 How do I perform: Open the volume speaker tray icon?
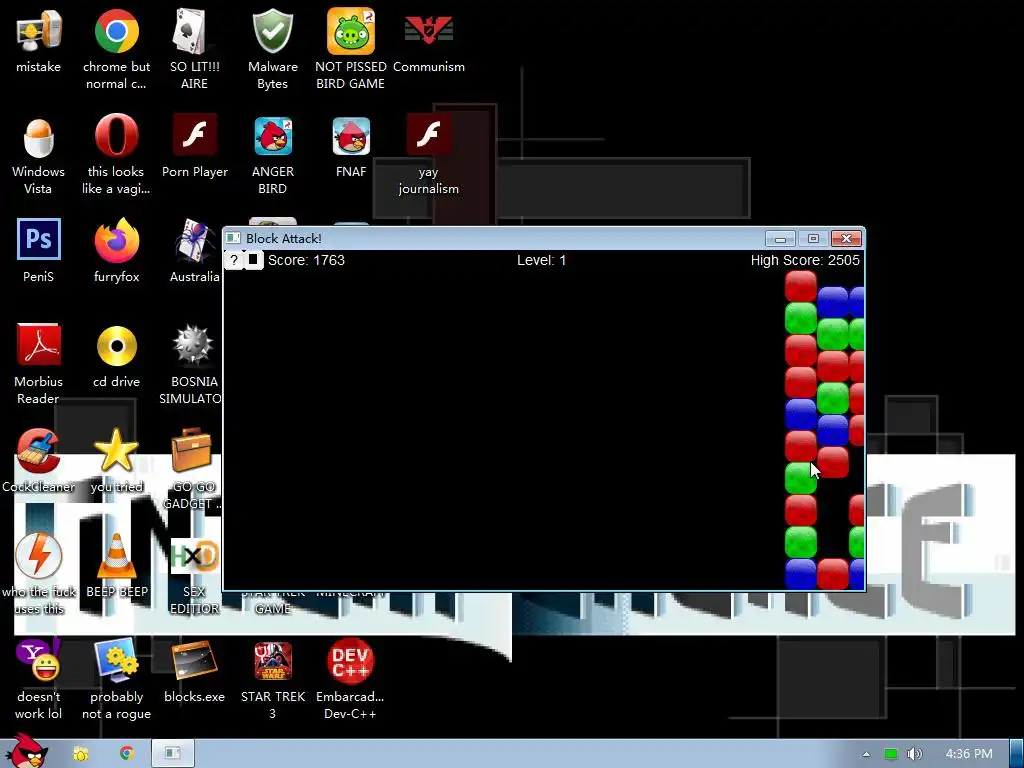tap(915, 754)
